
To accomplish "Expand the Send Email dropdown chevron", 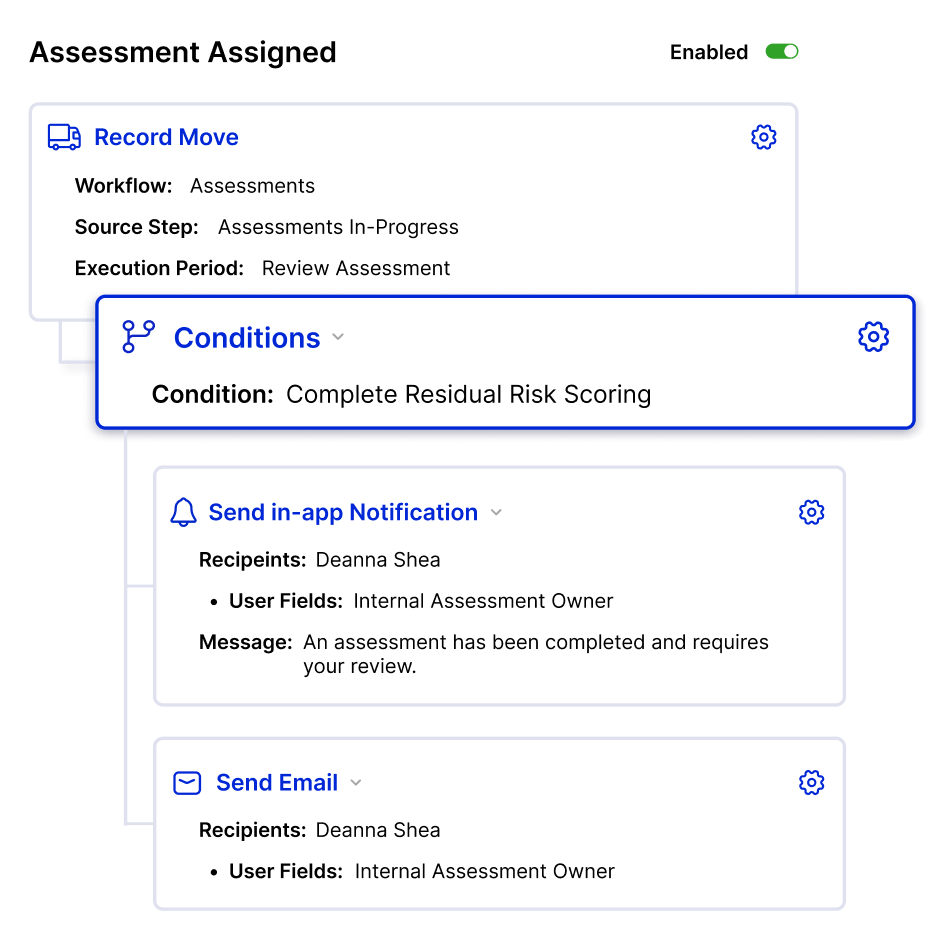I will (356, 782).
